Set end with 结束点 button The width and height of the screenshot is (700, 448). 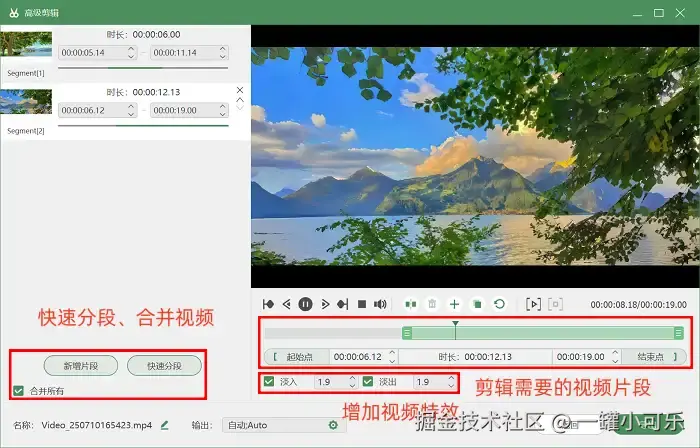tap(654, 357)
